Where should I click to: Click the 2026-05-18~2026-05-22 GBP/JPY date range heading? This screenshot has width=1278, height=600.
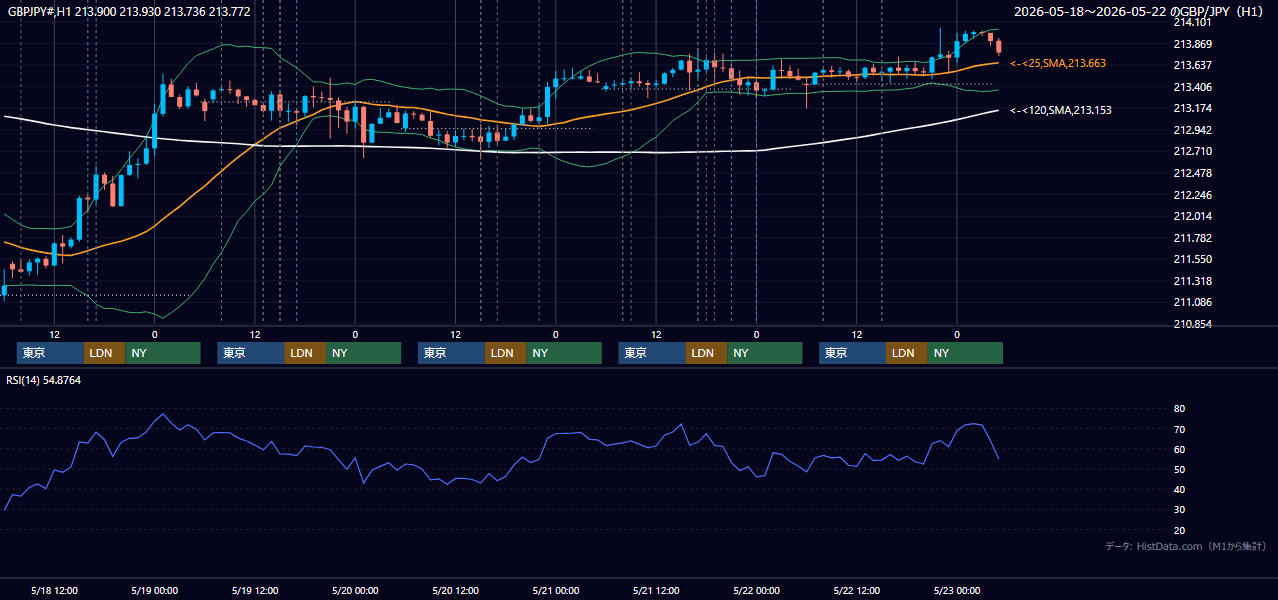click(x=1139, y=11)
